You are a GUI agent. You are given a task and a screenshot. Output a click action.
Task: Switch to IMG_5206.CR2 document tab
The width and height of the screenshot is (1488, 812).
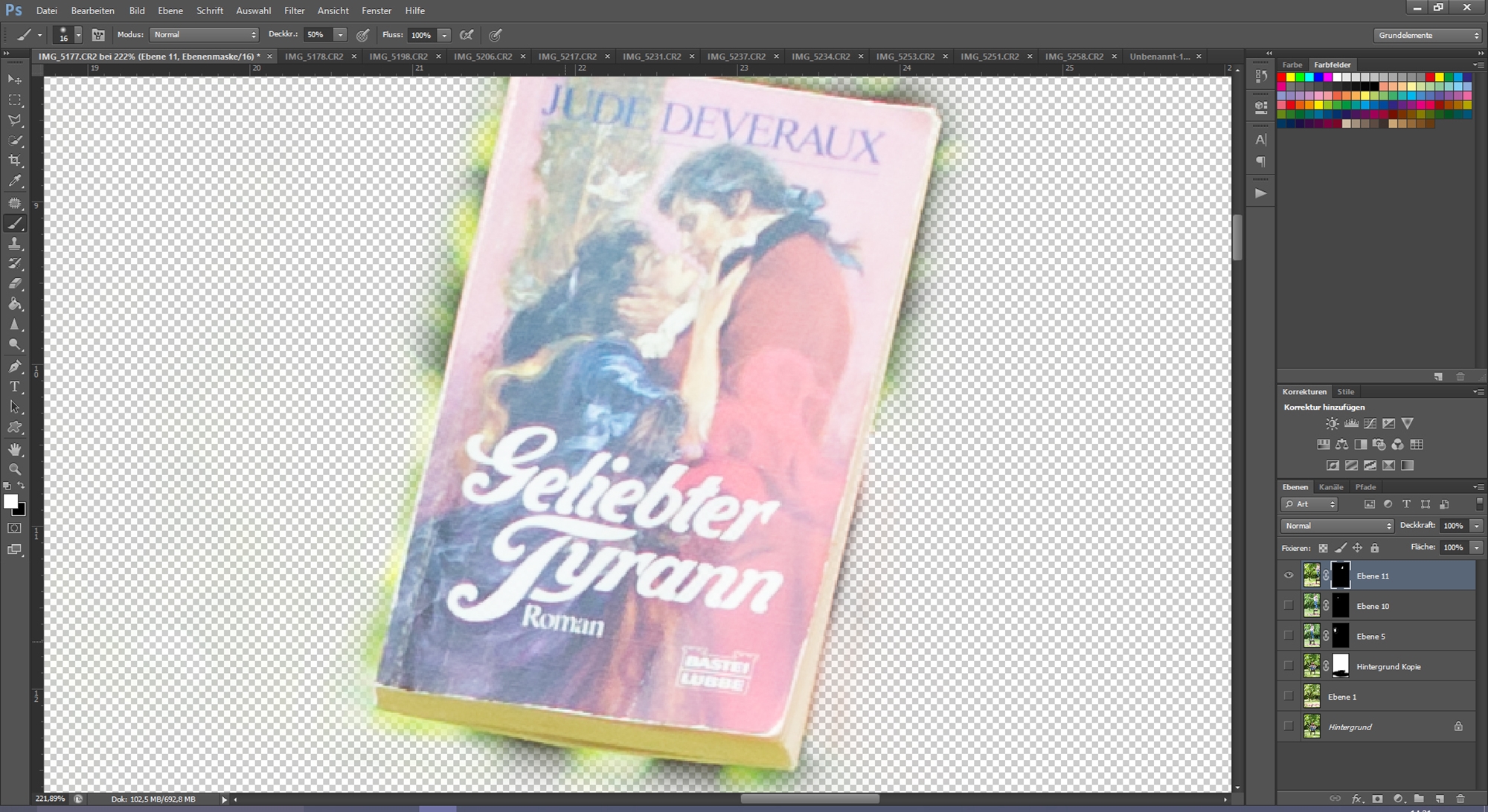[483, 57]
